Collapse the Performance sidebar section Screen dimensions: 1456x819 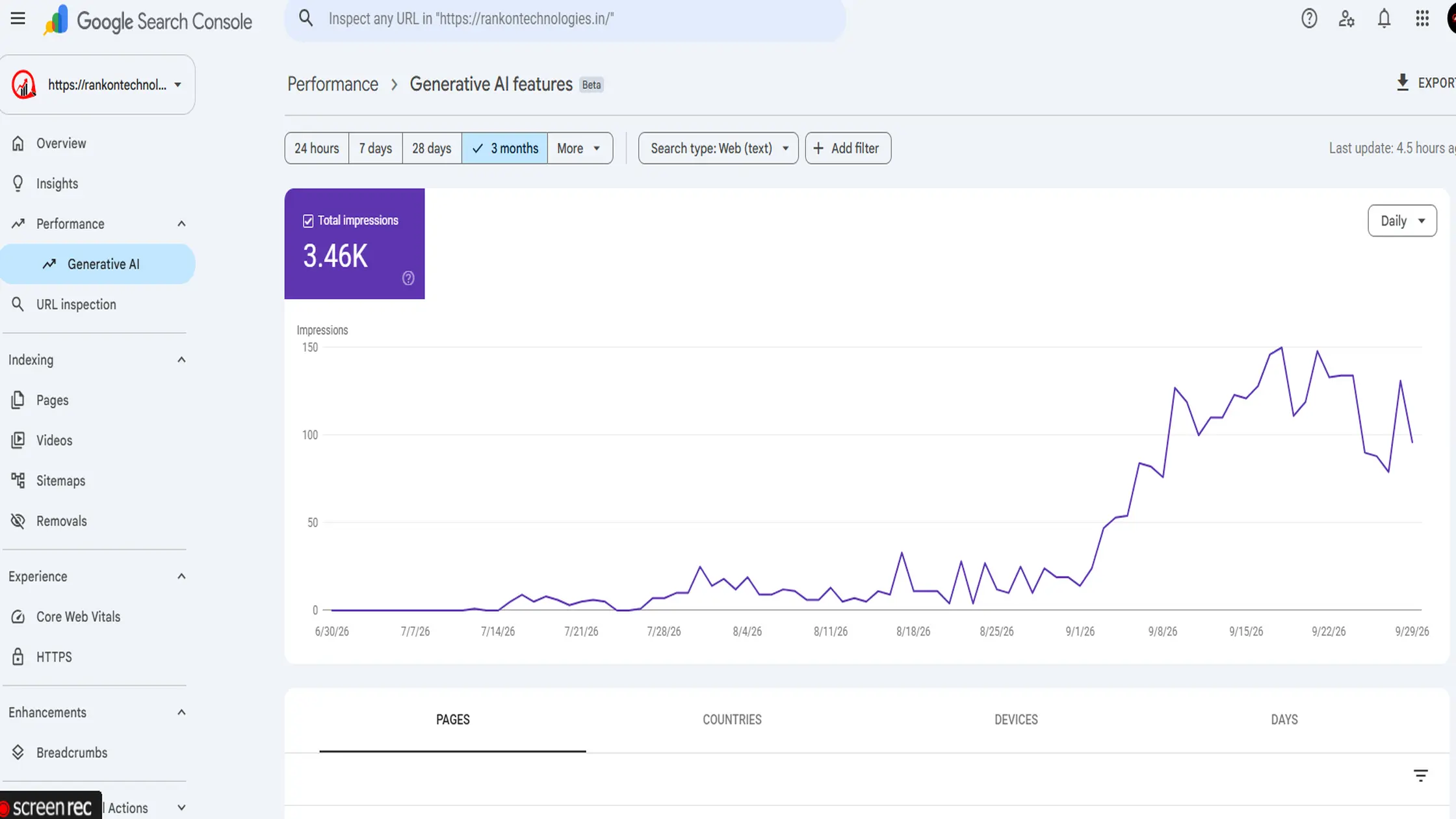click(181, 224)
